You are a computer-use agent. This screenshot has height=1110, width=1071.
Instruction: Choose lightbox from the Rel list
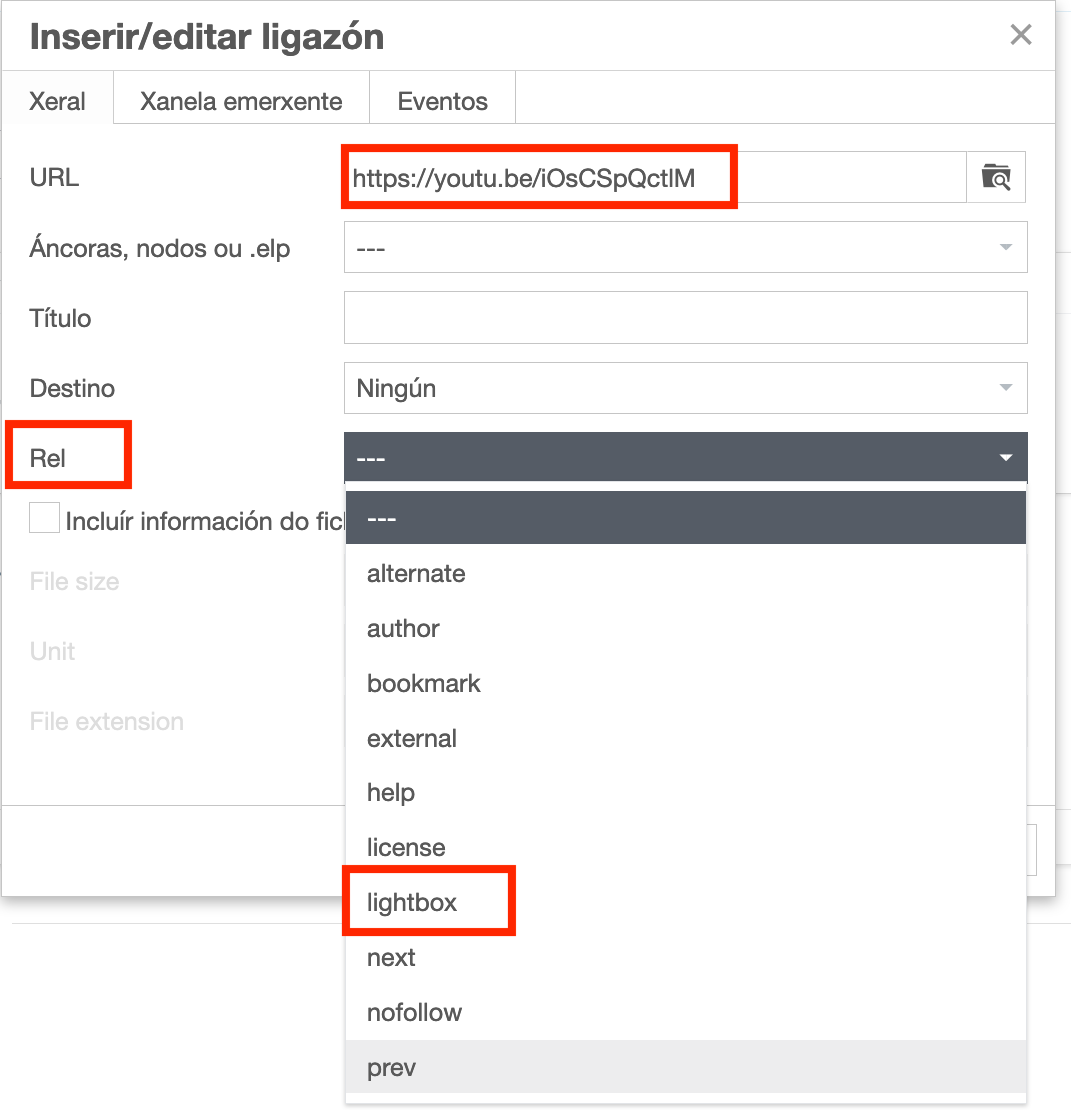(412, 902)
